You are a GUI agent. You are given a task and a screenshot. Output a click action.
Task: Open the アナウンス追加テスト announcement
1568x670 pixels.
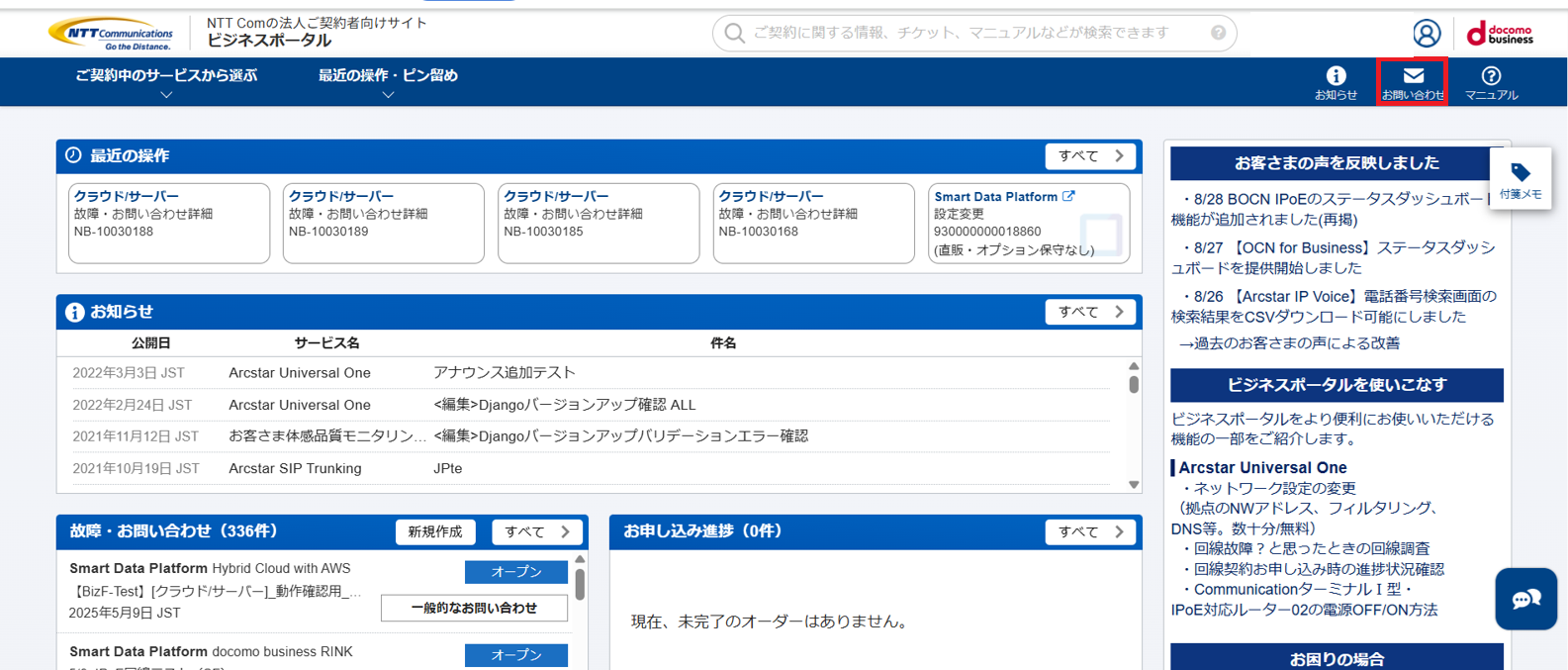(x=505, y=373)
